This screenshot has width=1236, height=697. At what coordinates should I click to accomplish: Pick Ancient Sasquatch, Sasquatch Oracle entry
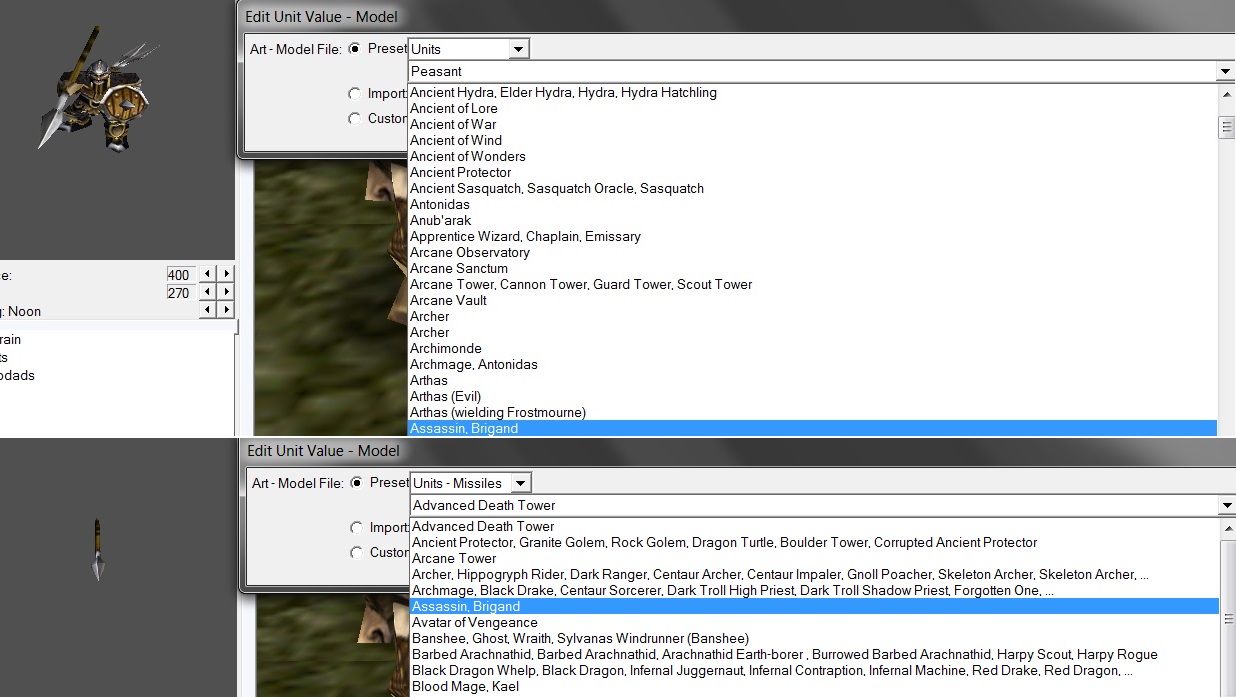coord(812,188)
